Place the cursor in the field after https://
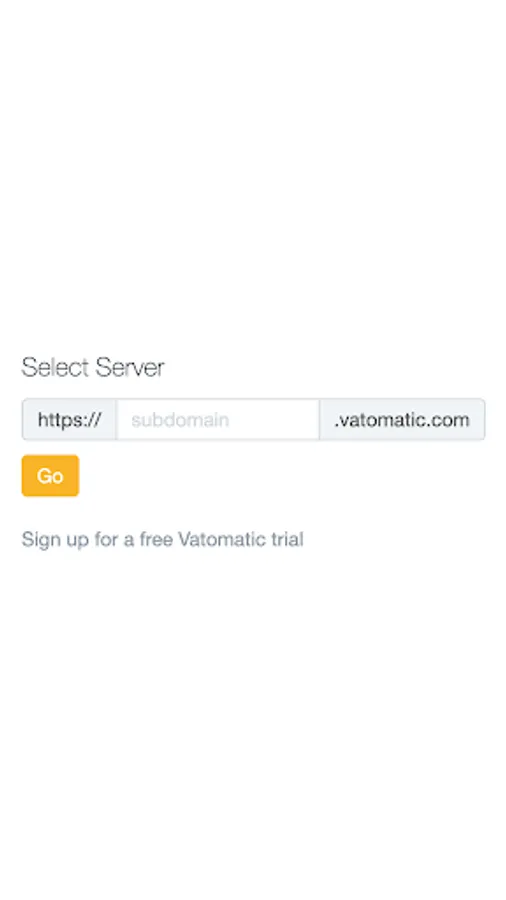Viewport: 506px width, 900px height. pos(217,420)
